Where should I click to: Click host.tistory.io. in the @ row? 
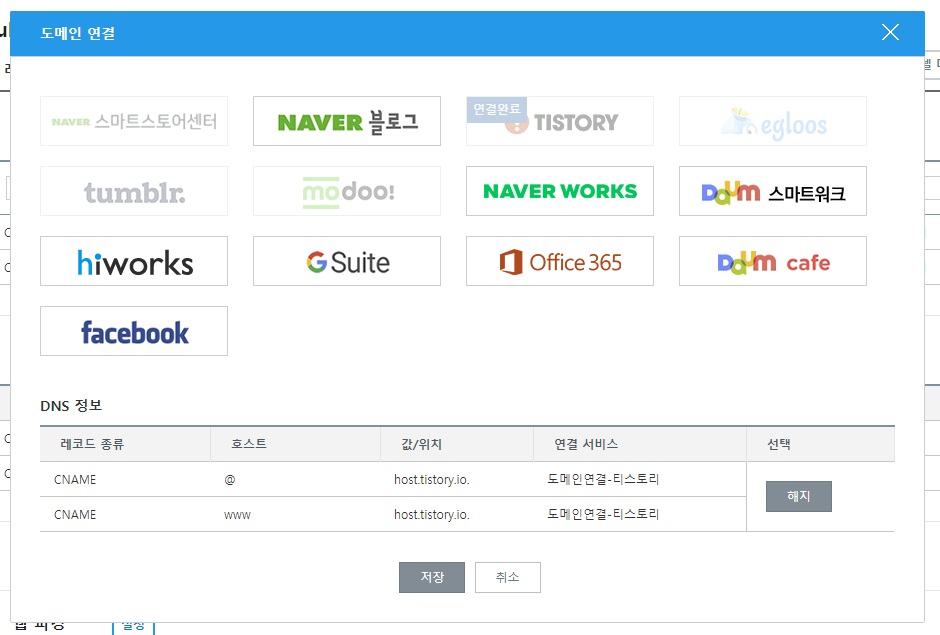(x=432, y=480)
